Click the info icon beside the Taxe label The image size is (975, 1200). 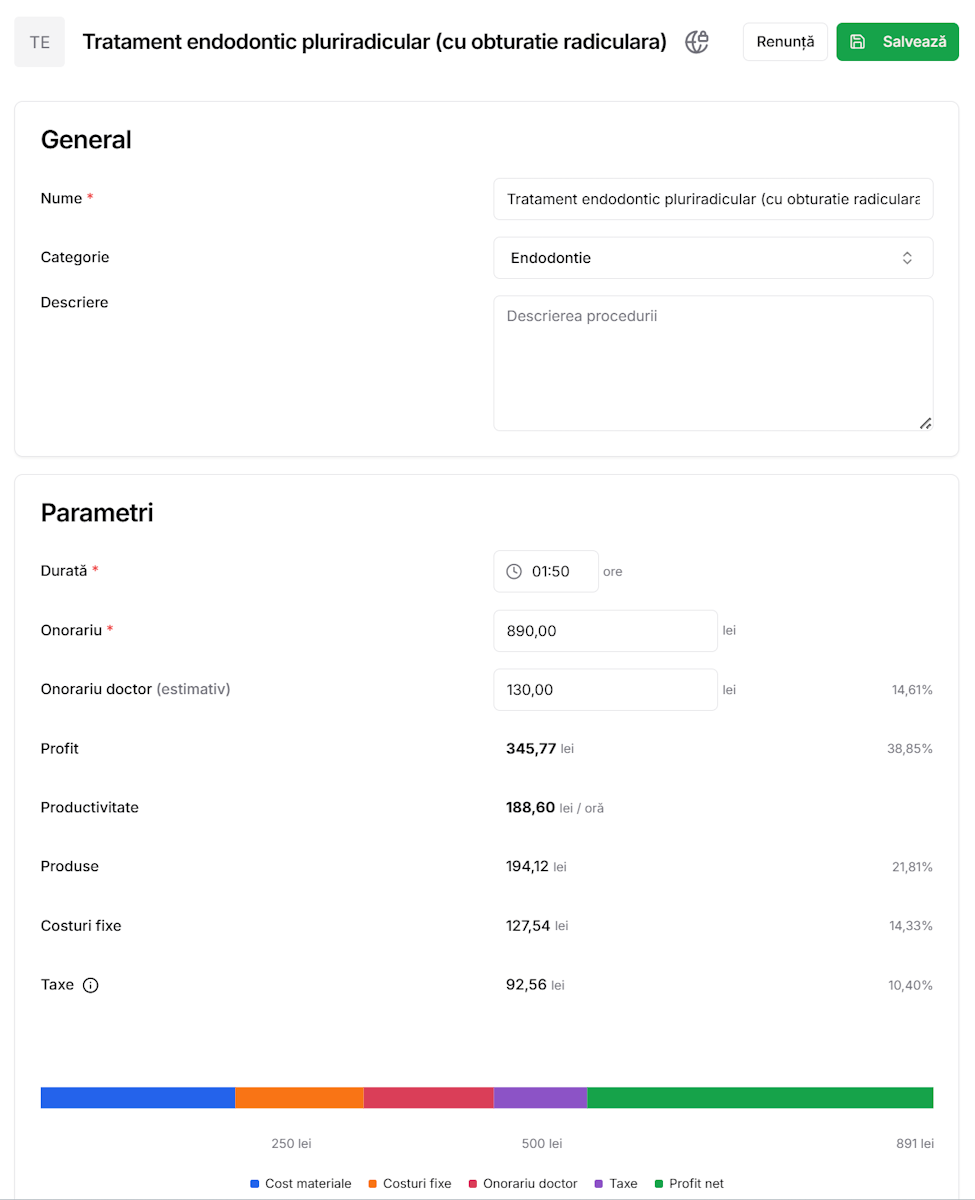(91, 985)
